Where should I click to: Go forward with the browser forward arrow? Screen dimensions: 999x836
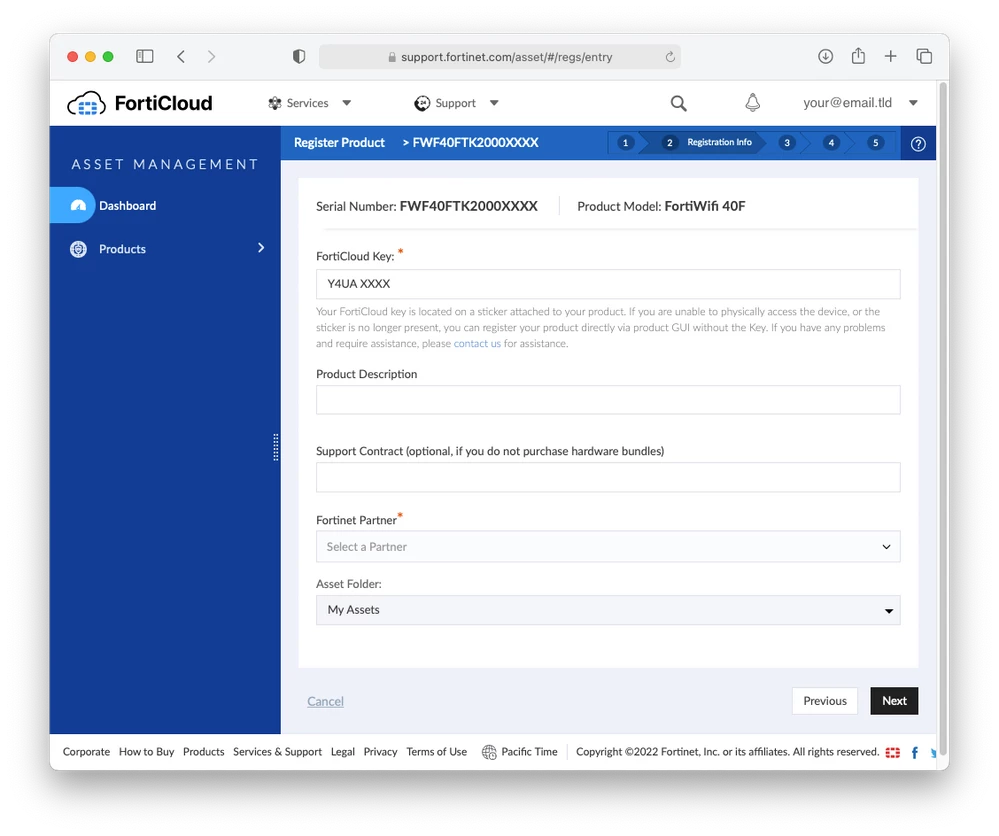coord(212,57)
